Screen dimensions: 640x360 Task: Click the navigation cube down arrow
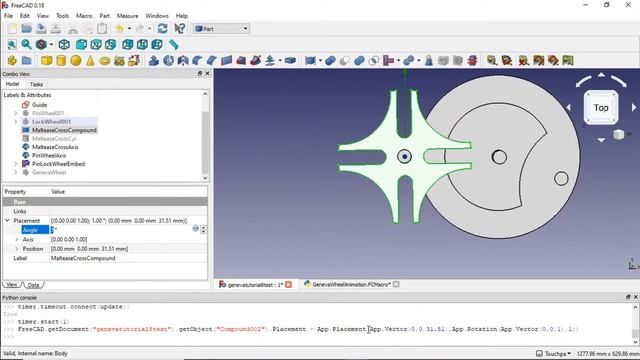601,140
